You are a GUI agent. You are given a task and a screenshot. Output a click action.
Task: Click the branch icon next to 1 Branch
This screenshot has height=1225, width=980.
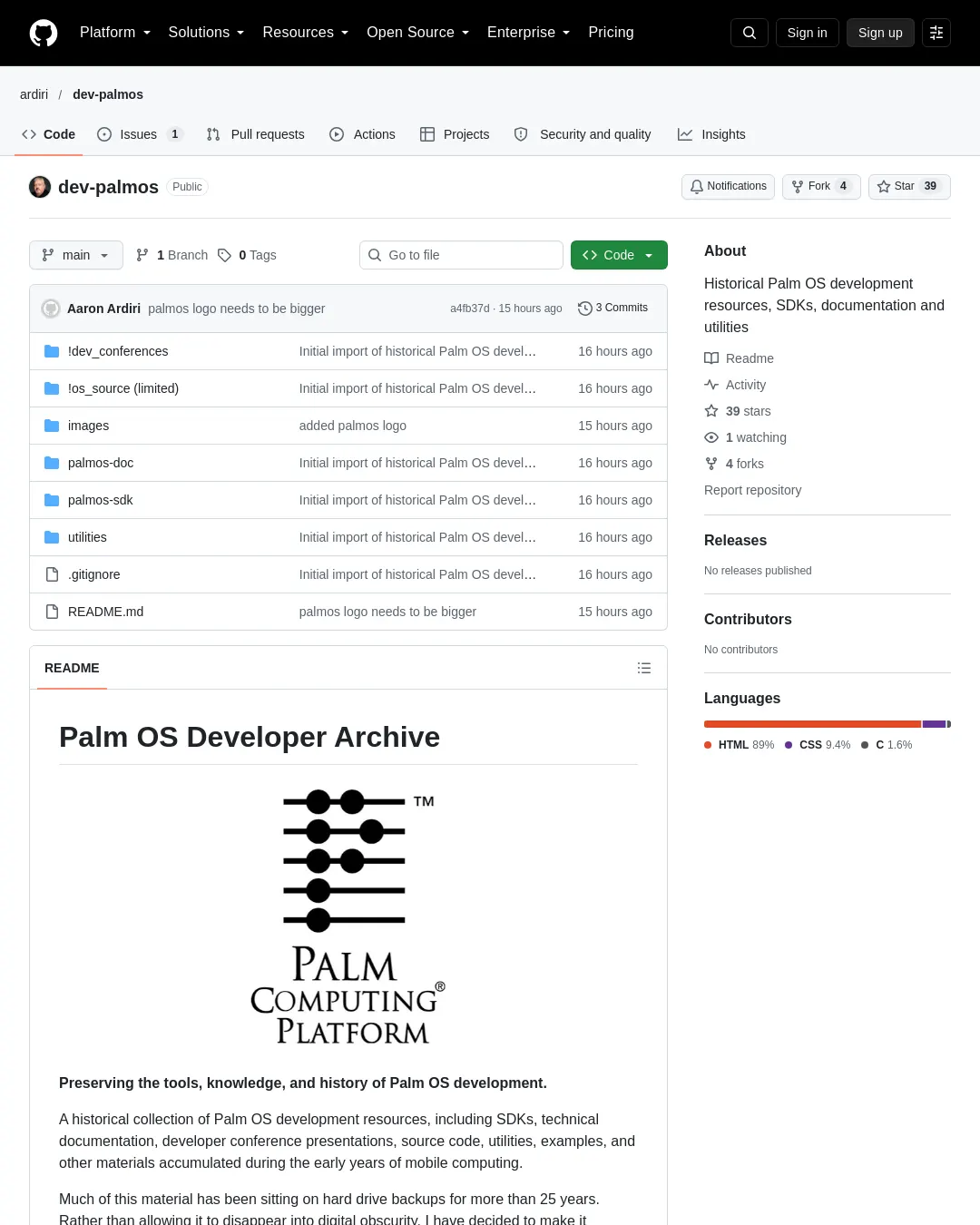coord(142,255)
